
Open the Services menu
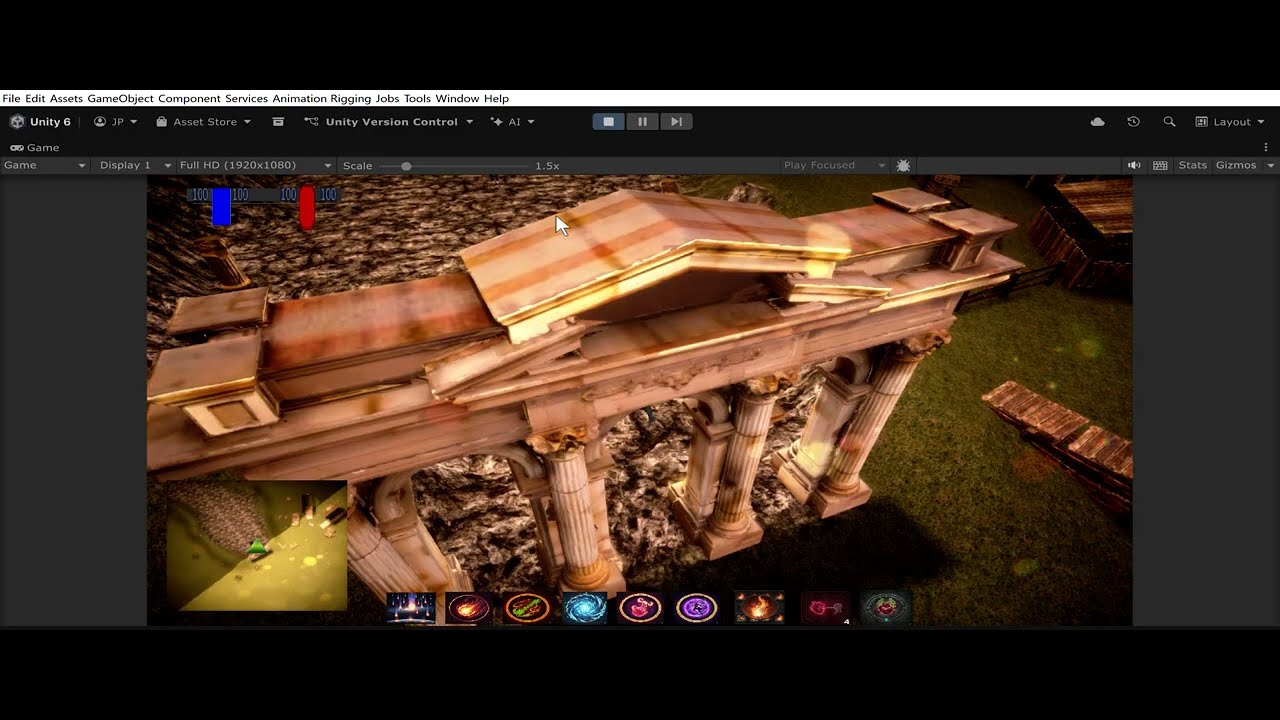click(x=246, y=99)
